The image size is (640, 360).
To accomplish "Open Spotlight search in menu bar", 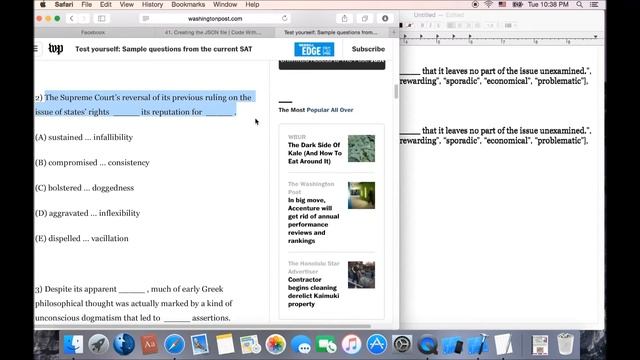I will (579, 4).
